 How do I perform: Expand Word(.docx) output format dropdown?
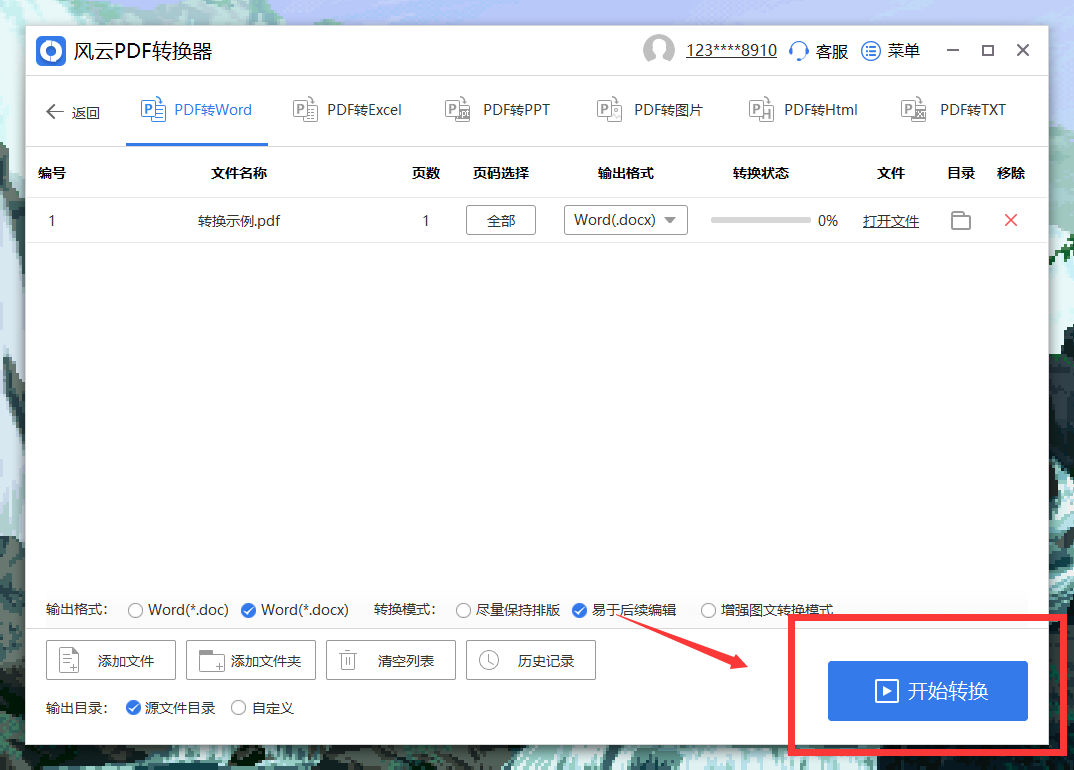pyautogui.click(x=625, y=220)
